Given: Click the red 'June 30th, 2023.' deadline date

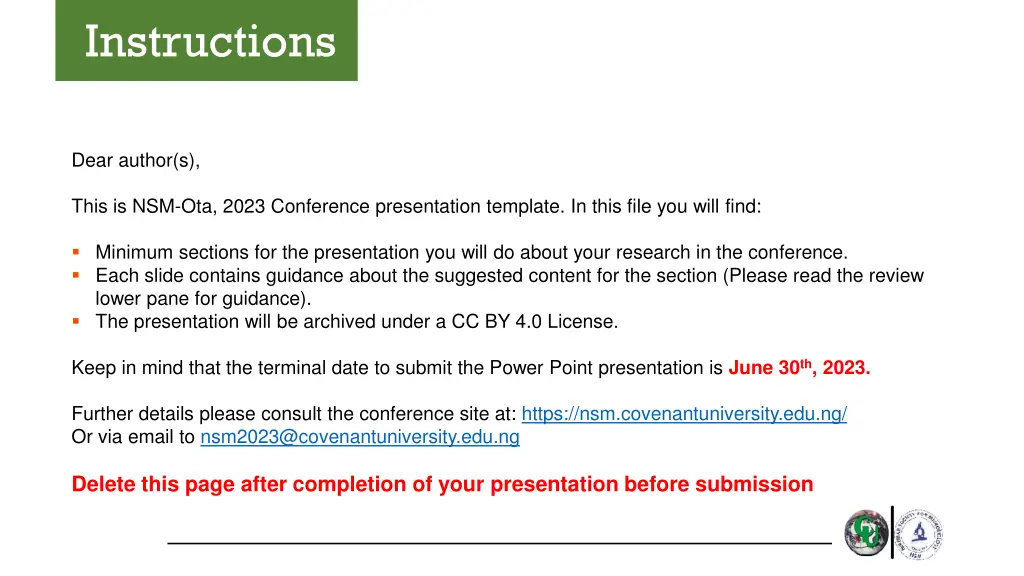Looking at the screenshot, I should point(799,368).
